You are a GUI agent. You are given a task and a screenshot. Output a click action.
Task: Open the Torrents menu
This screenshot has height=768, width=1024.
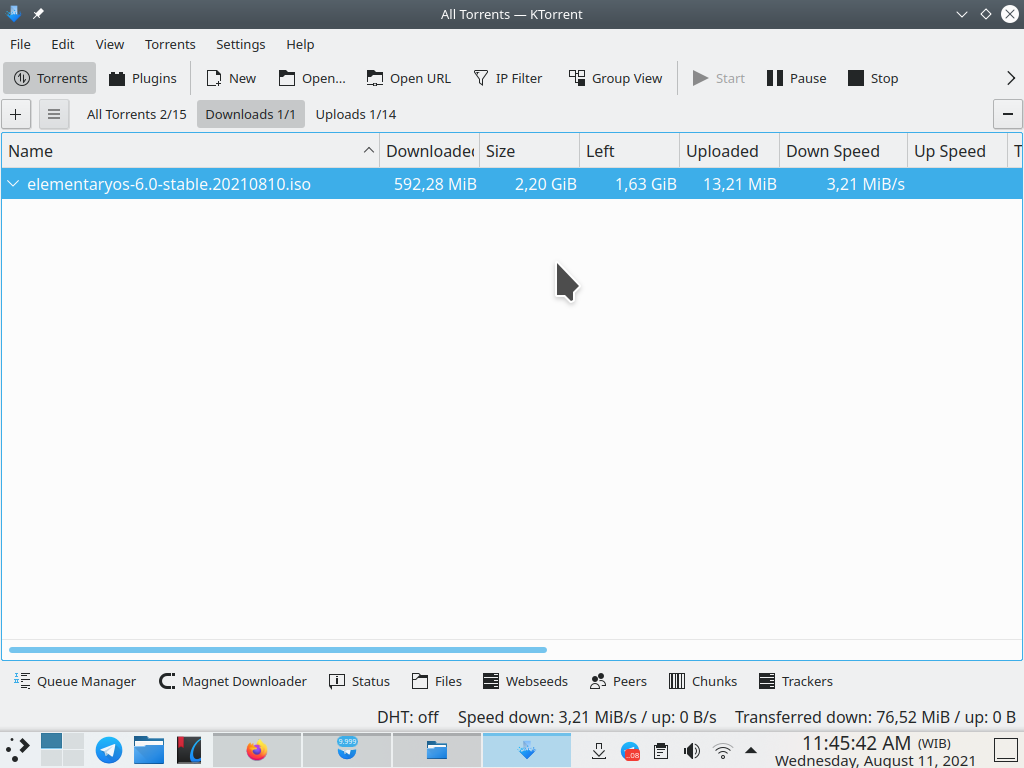tap(170, 44)
